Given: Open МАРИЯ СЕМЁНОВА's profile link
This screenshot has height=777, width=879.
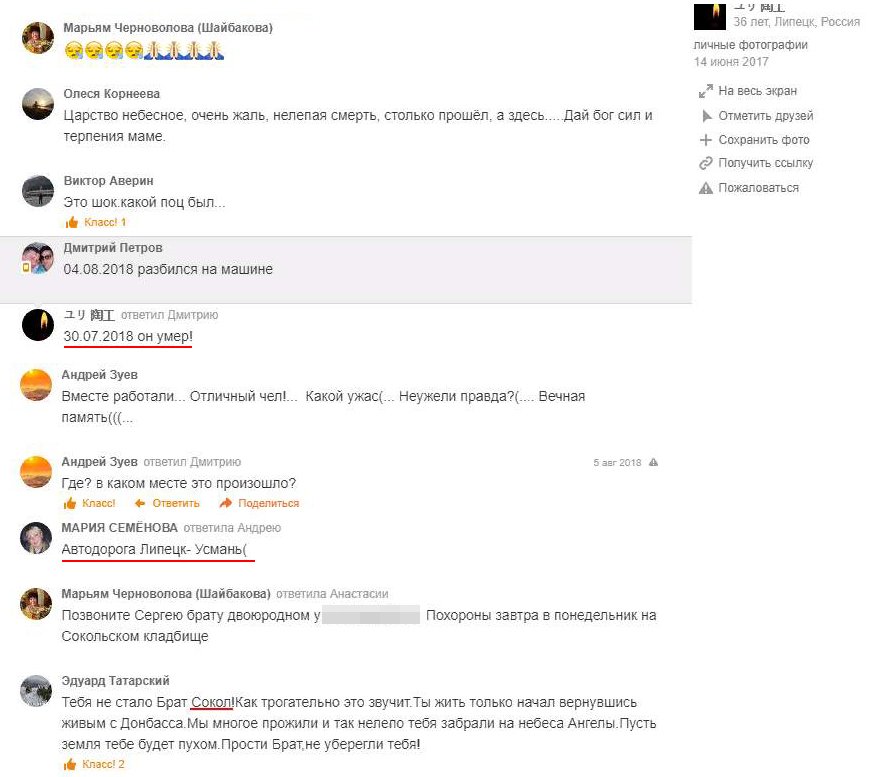Looking at the screenshot, I should pyautogui.click(x=119, y=528).
